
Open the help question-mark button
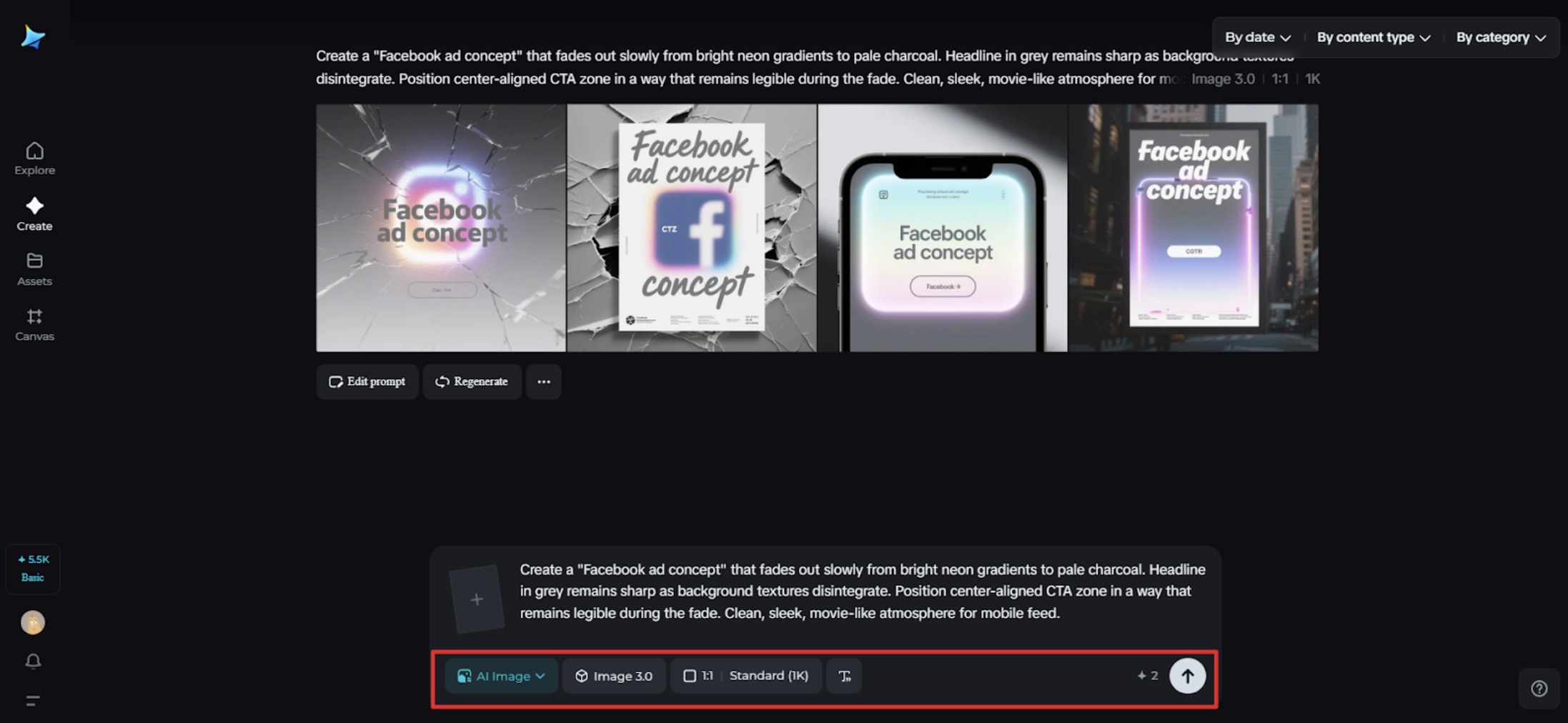pos(1539,688)
